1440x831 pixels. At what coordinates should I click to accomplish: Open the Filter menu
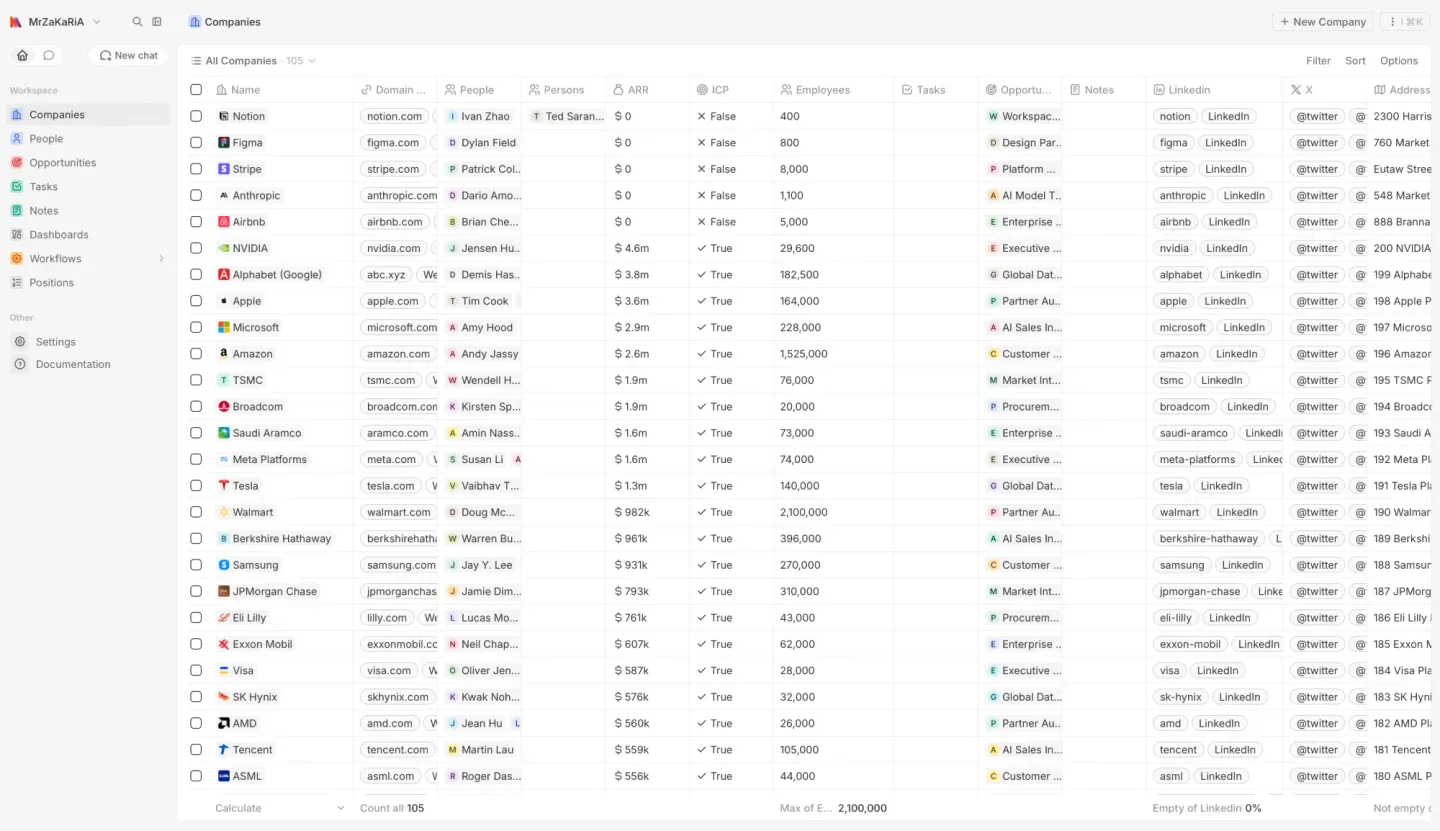pyautogui.click(x=1318, y=61)
